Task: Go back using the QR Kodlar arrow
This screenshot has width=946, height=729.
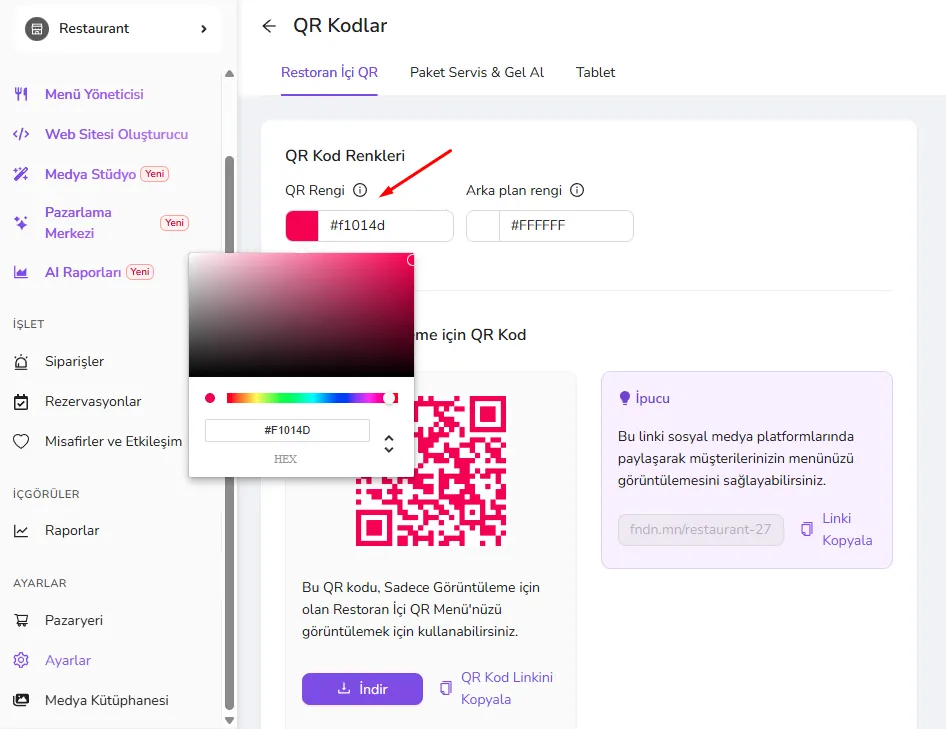Action: [269, 26]
